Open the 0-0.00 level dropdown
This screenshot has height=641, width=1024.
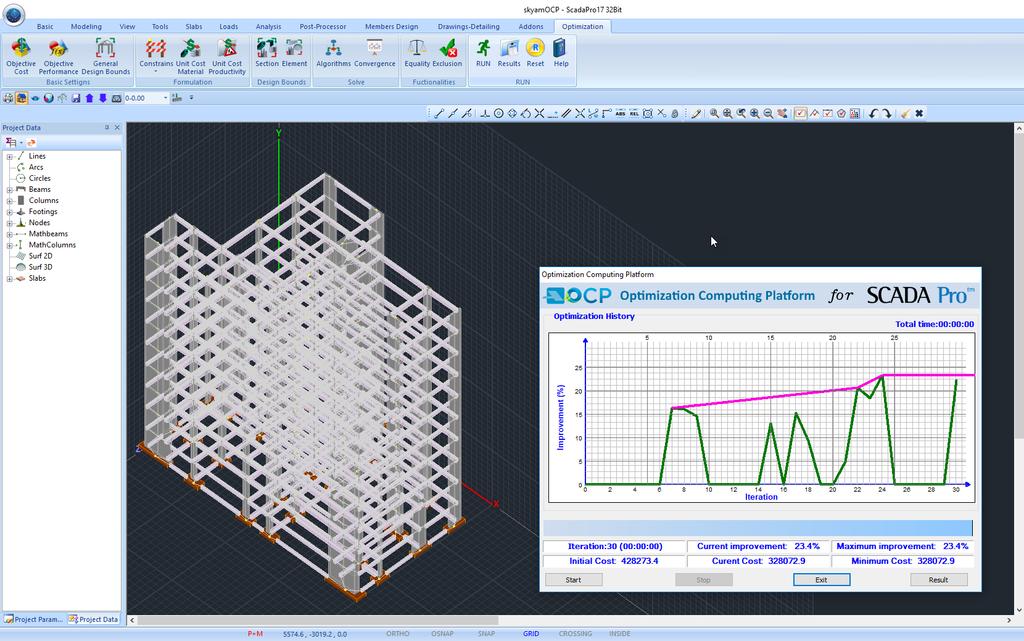[x=165, y=98]
